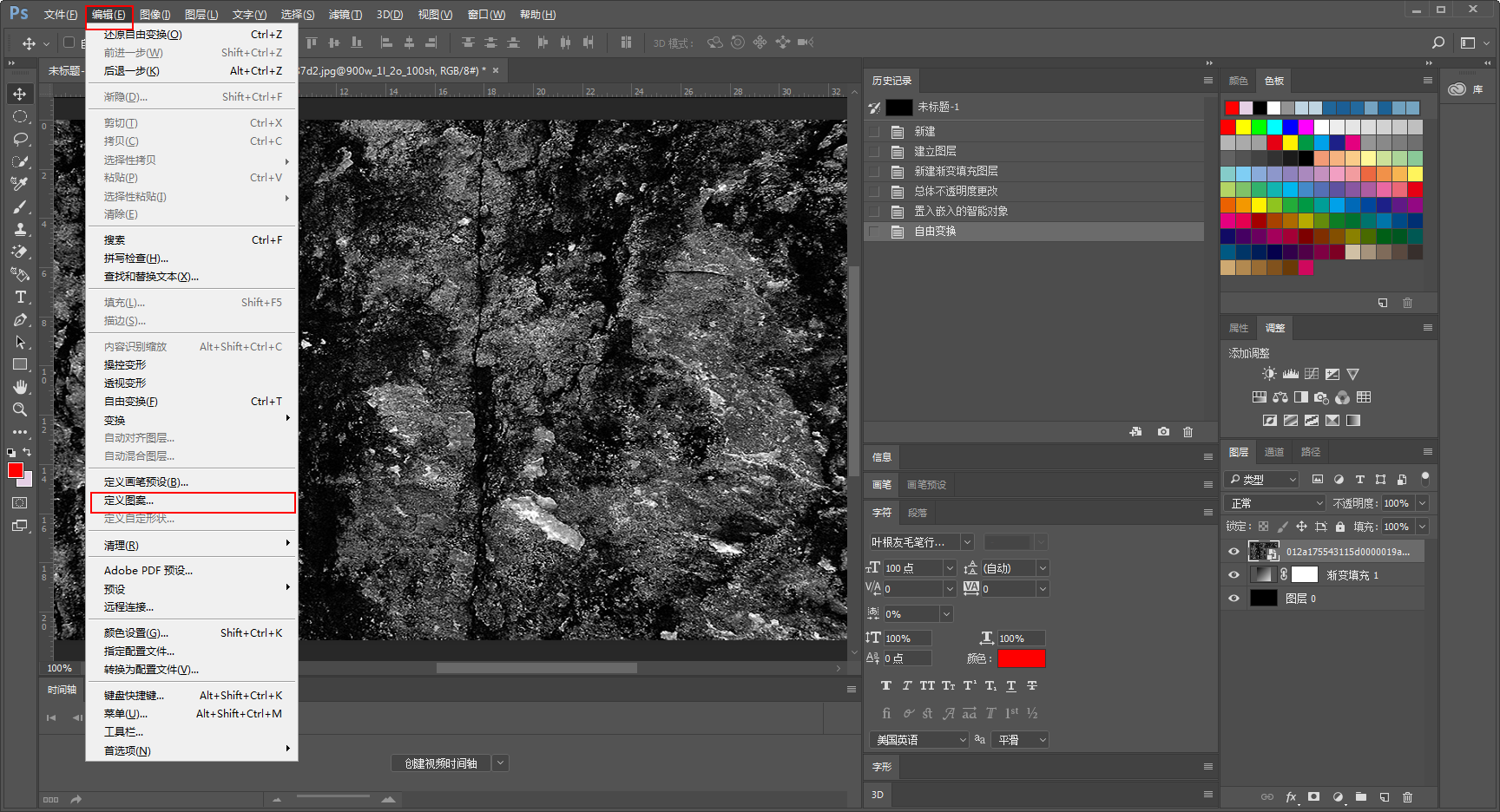This screenshot has width=1500, height=812.
Task: Open the 滤镜 menu in the menu bar
Action: tap(345, 15)
